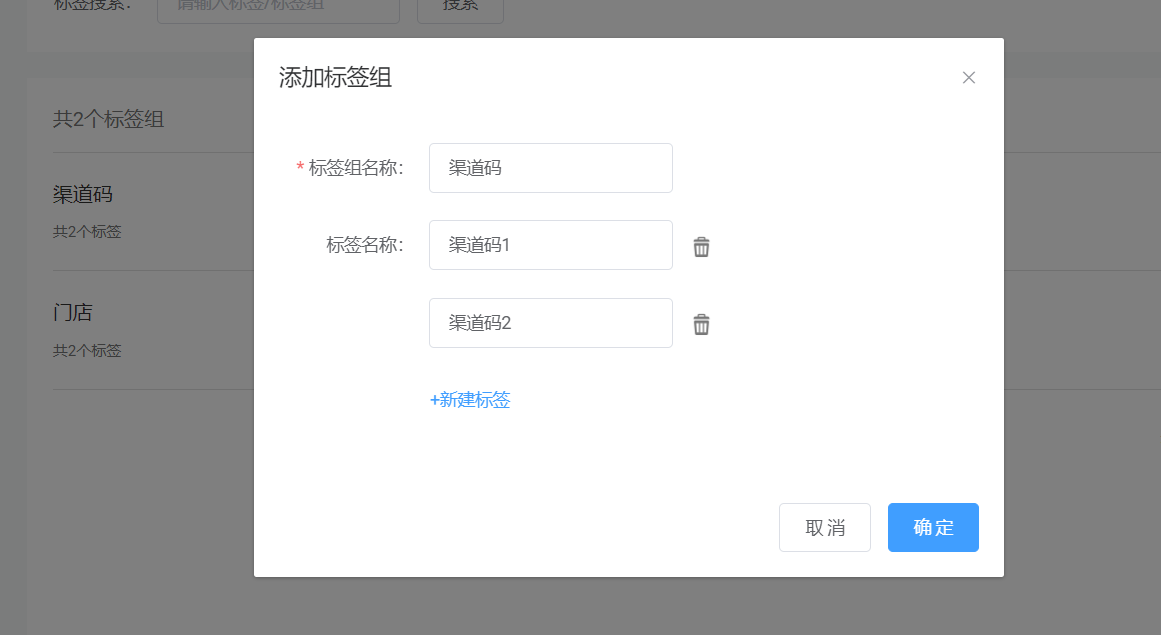Viewport: 1161px width, 635px height.
Task: Click 共2个标签 under 渠道码 group
Action: [x=87, y=232]
